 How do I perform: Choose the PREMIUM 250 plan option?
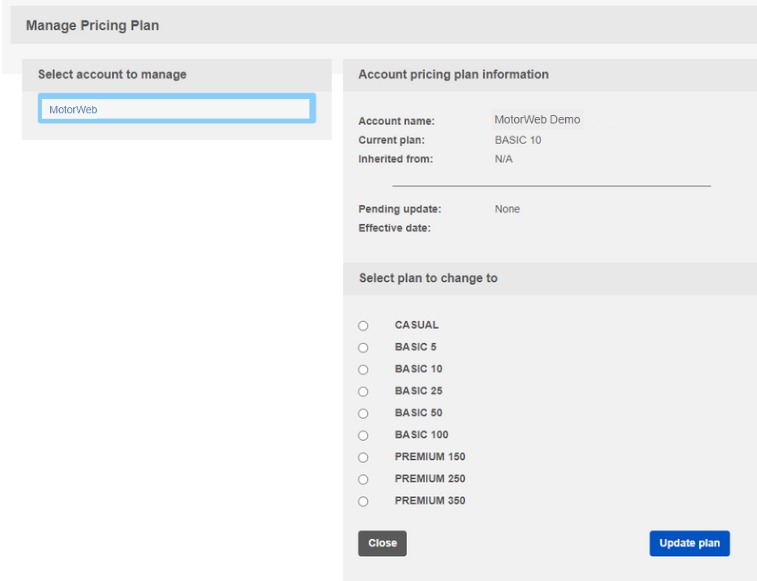pos(363,479)
